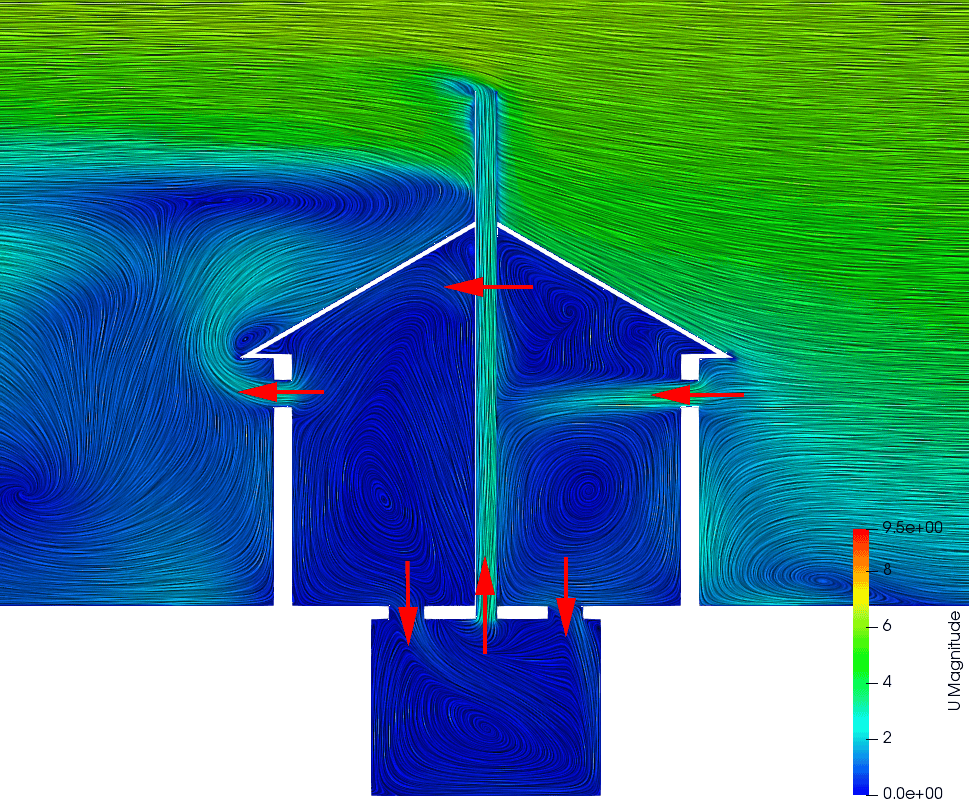Select the red arrow at left eave opening
This screenshot has height=807, width=969.
pyautogui.click(x=282, y=392)
